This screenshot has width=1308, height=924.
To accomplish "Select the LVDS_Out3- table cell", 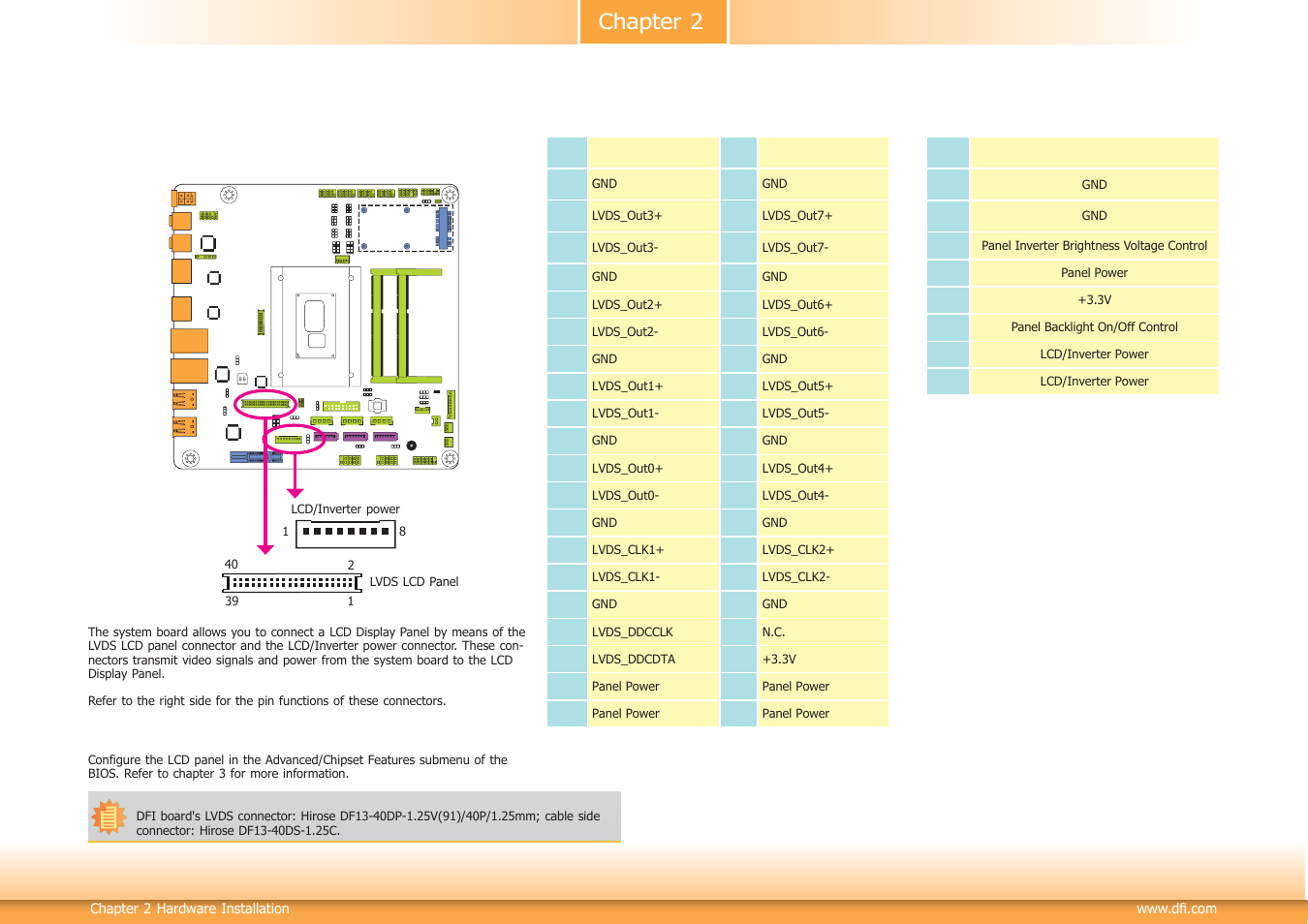I will [x=653, y=248].
